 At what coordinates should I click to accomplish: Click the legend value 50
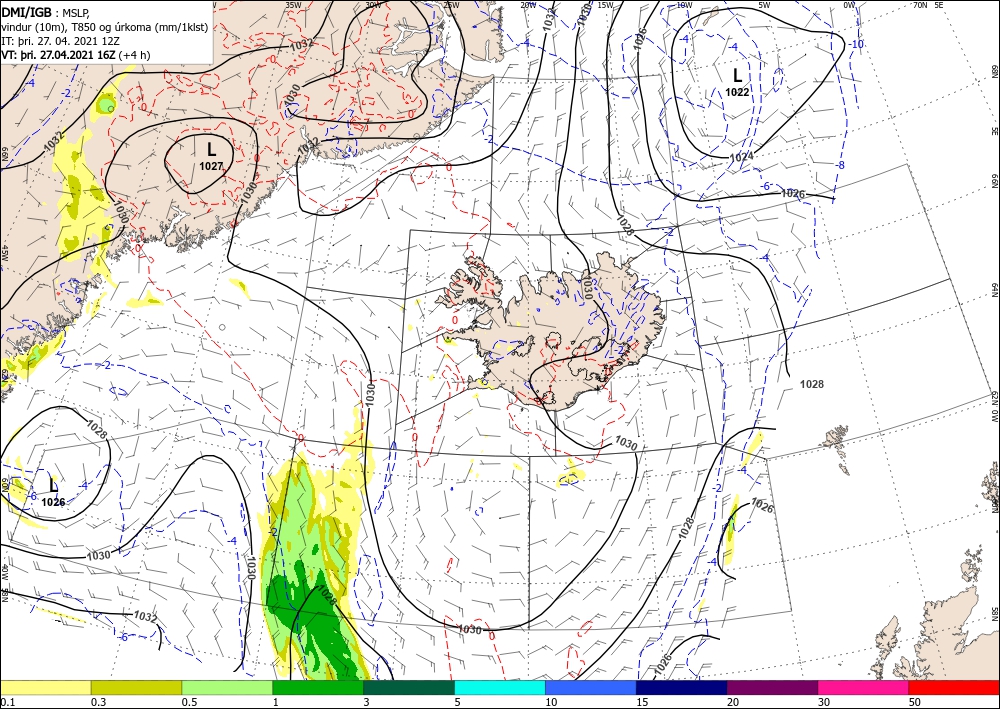tap(915, 701)
